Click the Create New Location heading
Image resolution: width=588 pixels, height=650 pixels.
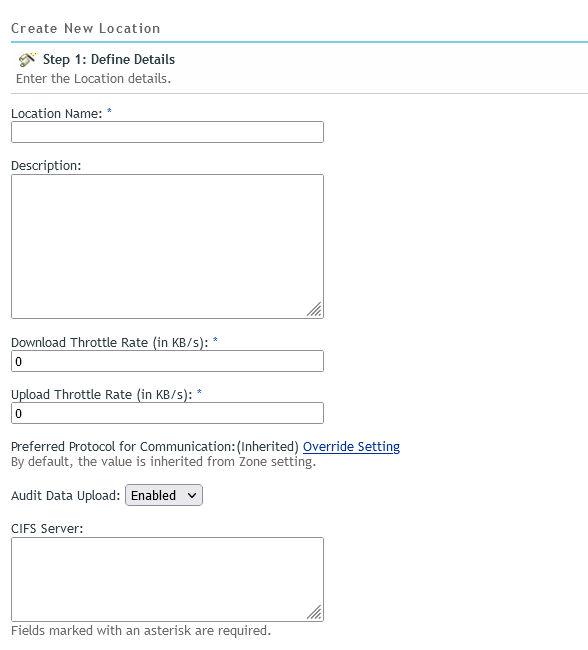85,29
